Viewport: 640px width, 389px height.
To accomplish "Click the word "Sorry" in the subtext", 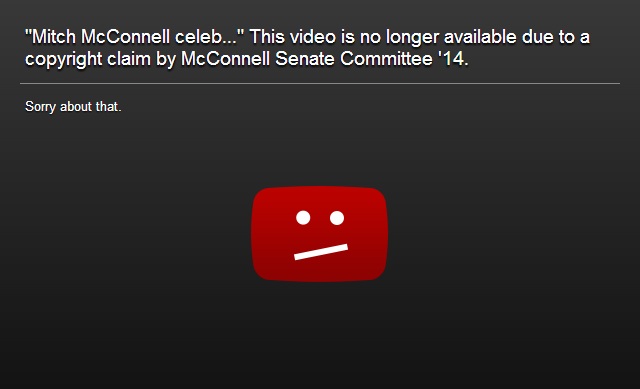I will point(40,107).
